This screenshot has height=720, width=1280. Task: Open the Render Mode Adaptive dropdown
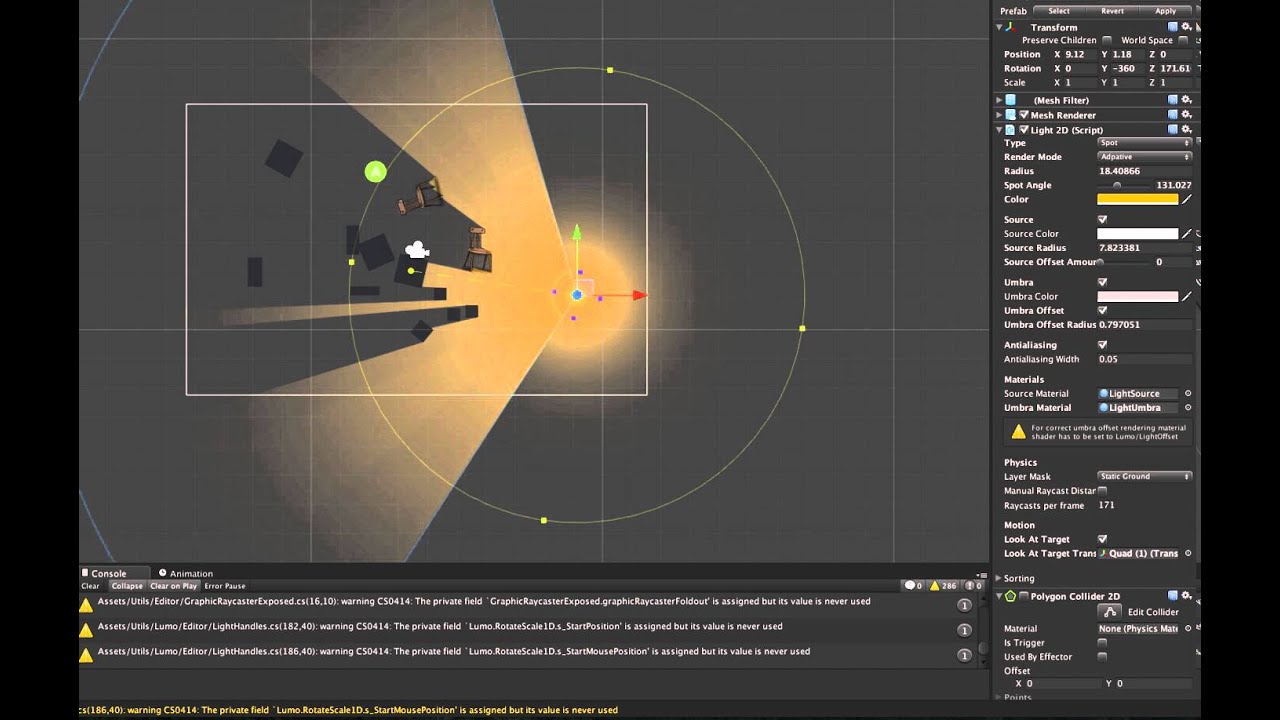(1143, 157)
